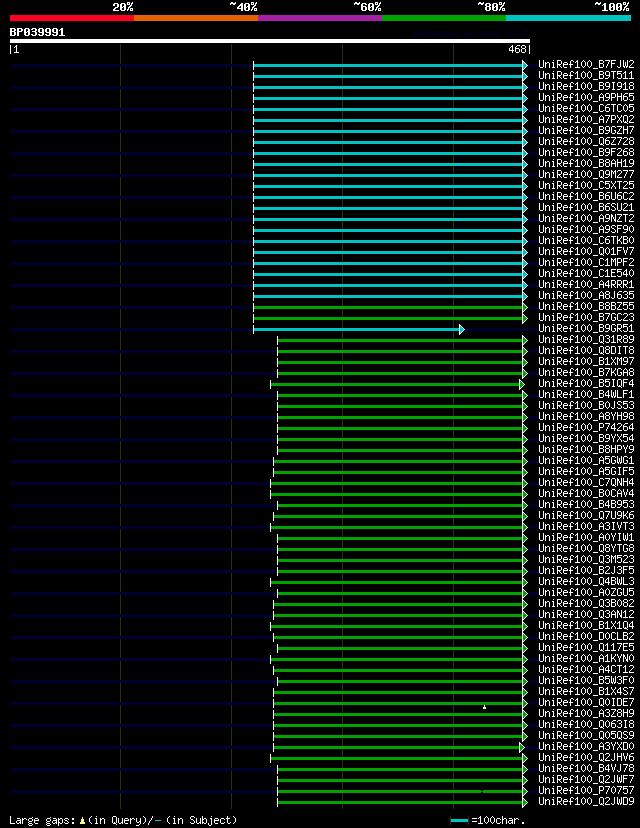Click the UniRef100_B9GZH7 hit name

click(586, 130)
